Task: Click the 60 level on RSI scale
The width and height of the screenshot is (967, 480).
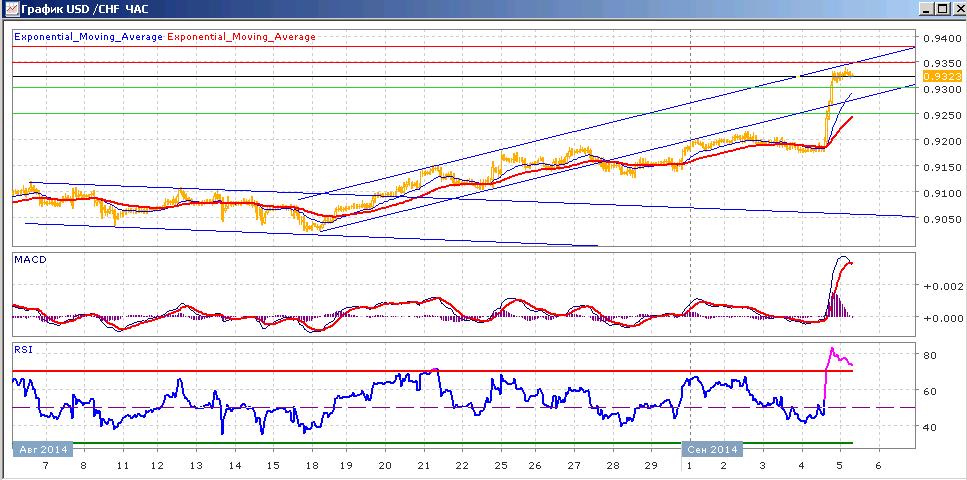Action: pyautogui.click(x=929, y=391)
